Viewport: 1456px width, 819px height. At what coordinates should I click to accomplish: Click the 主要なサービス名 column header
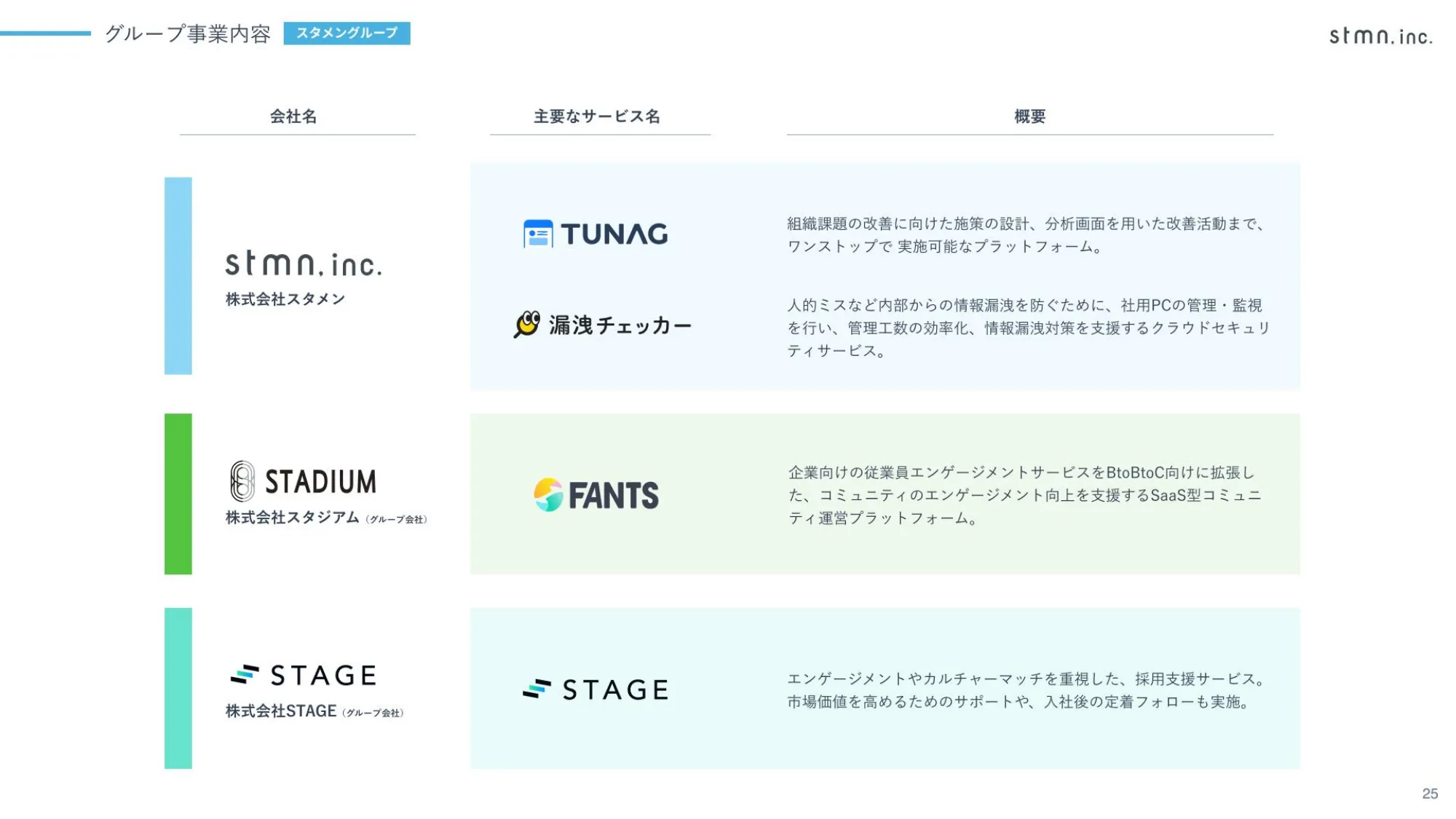(x=597, y=116)
